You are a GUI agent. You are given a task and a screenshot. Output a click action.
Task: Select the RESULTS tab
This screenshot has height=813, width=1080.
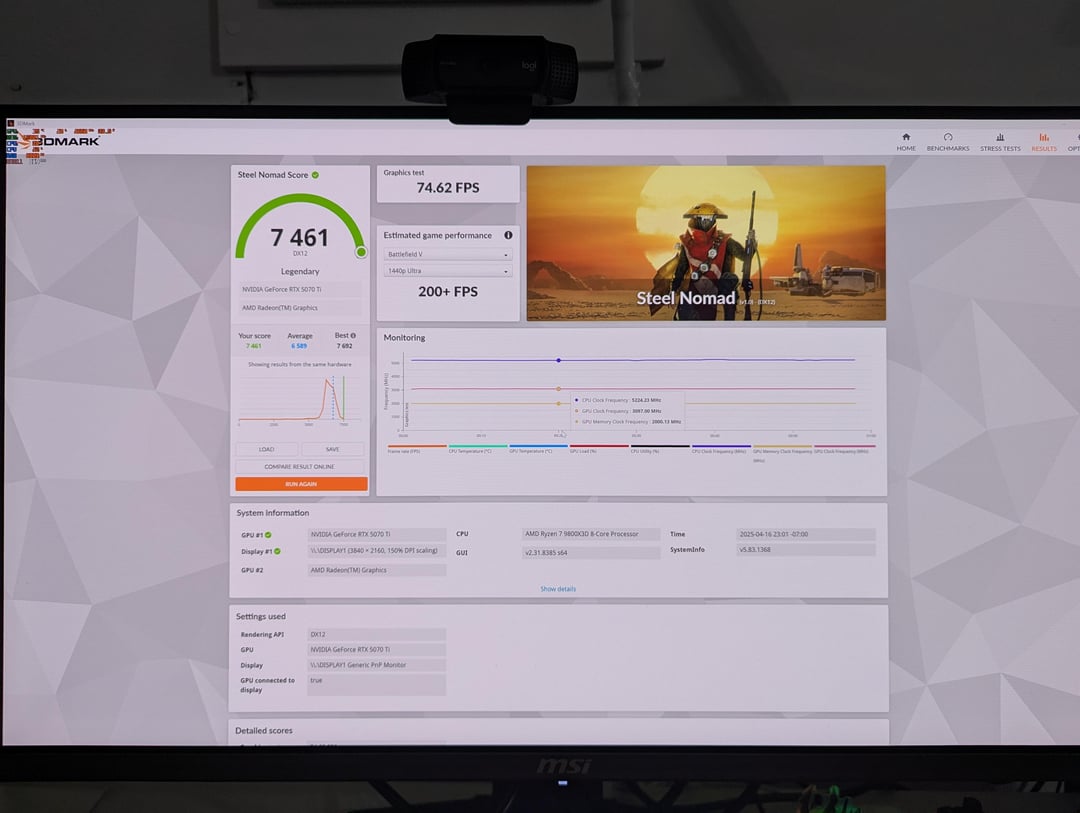coord(1043,142)
